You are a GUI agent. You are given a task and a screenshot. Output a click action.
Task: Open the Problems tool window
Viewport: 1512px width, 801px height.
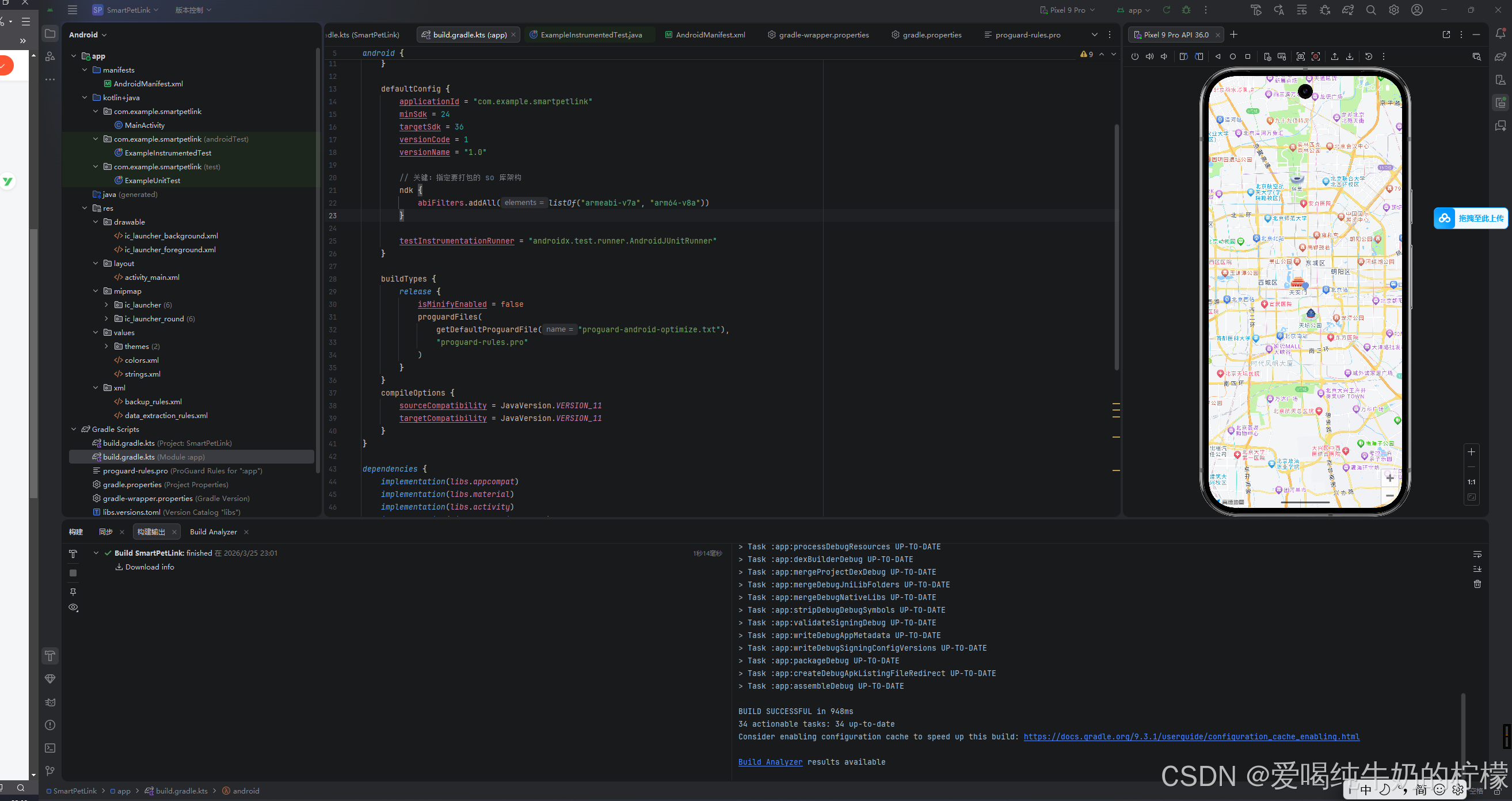point(51,725)
